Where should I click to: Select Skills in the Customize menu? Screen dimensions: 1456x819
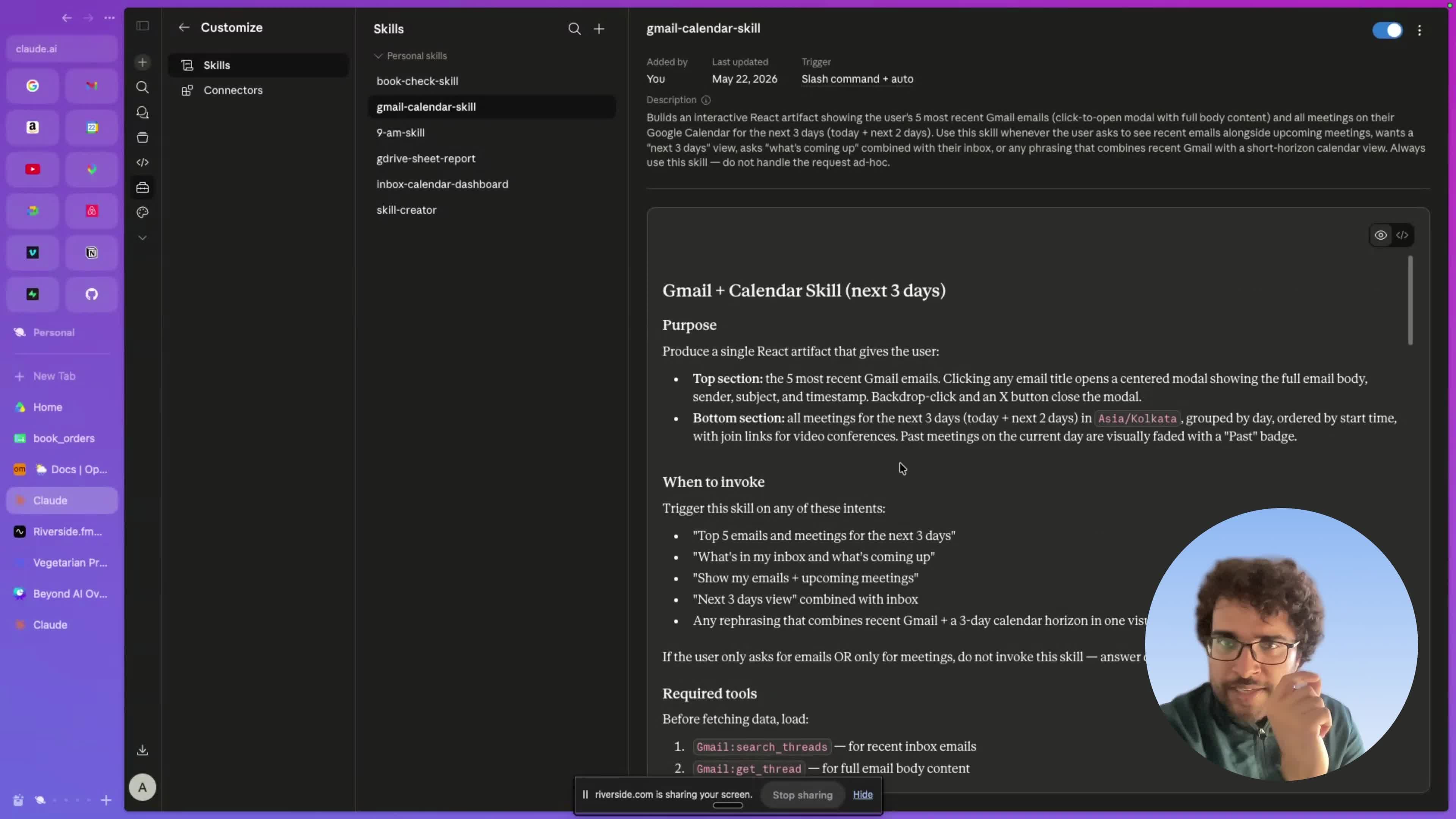coord(258,65)
